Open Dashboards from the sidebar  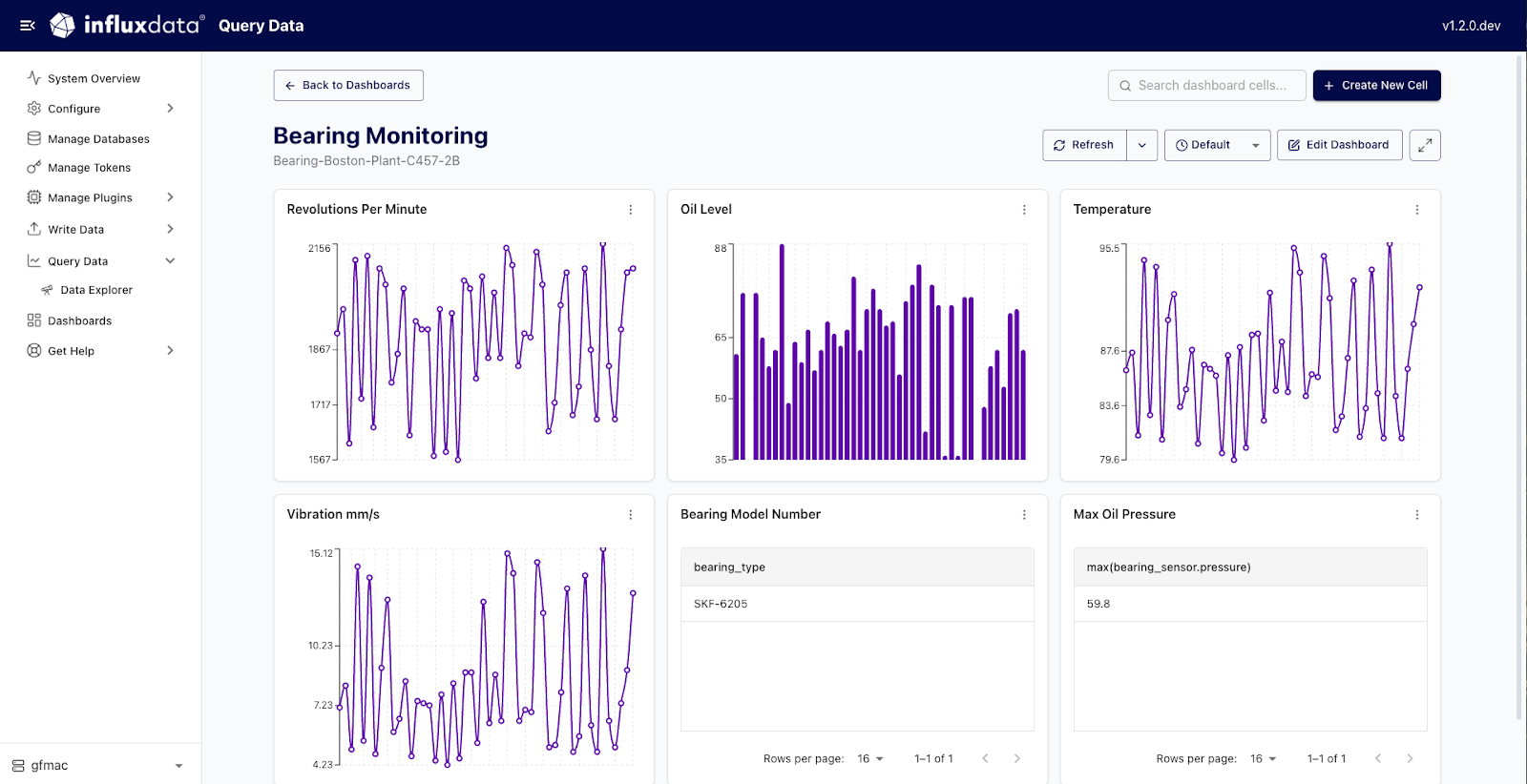tap(79, 321)
